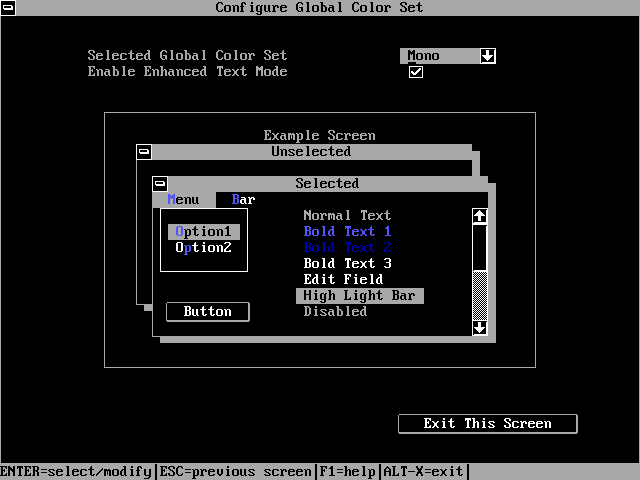Toggle the Enable Enhanced Text Mode checkbox
Image resolution: width=640 pixels, height=480 pixels.
[x=416, y=72]
